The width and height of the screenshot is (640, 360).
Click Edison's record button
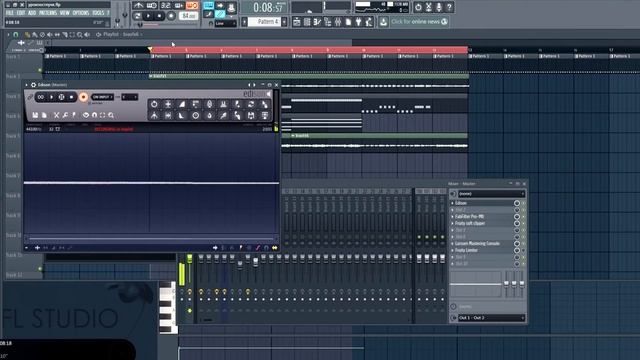(83, 97)
